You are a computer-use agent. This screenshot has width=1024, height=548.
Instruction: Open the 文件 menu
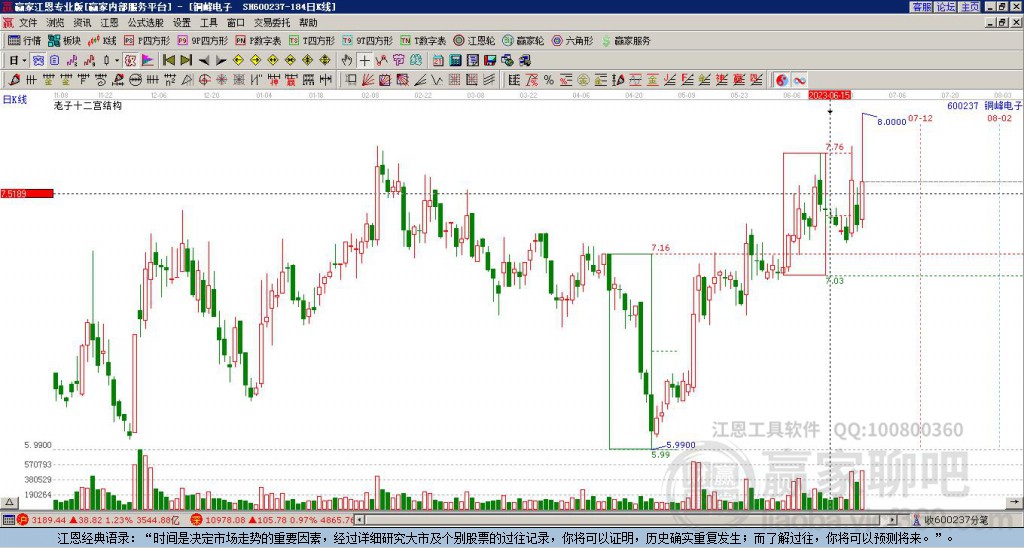[x=28, y=23]
